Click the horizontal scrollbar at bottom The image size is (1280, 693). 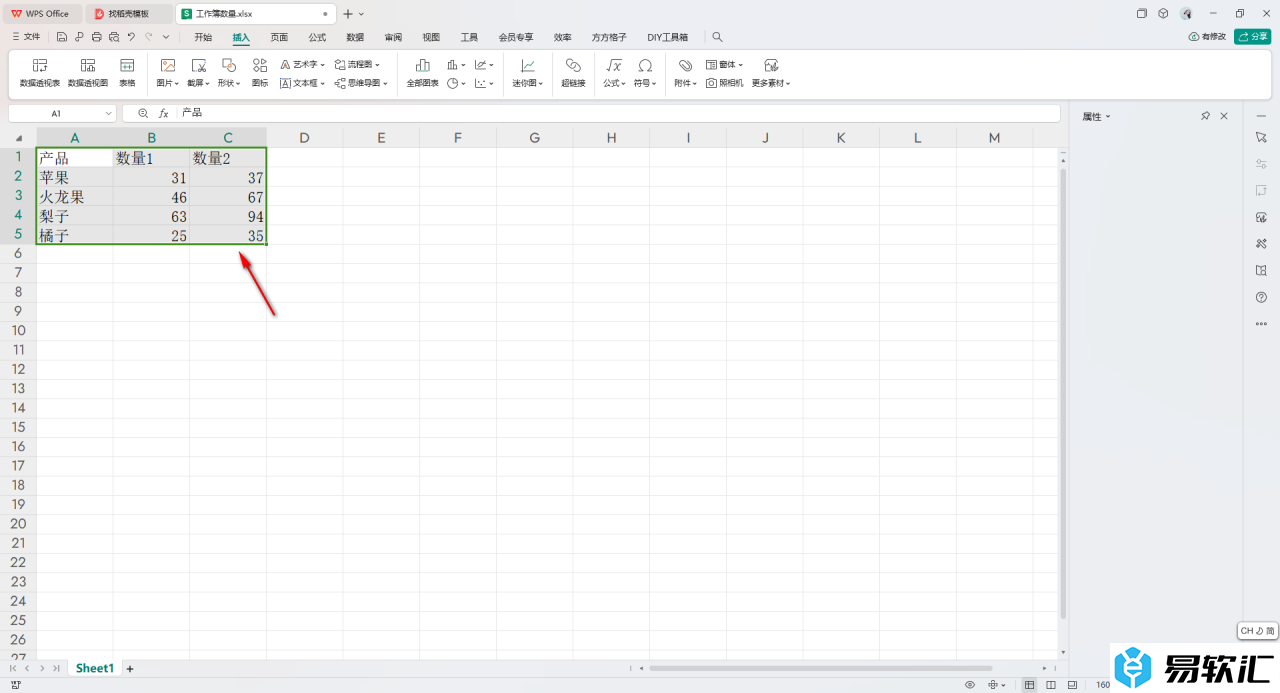(820, 668)
